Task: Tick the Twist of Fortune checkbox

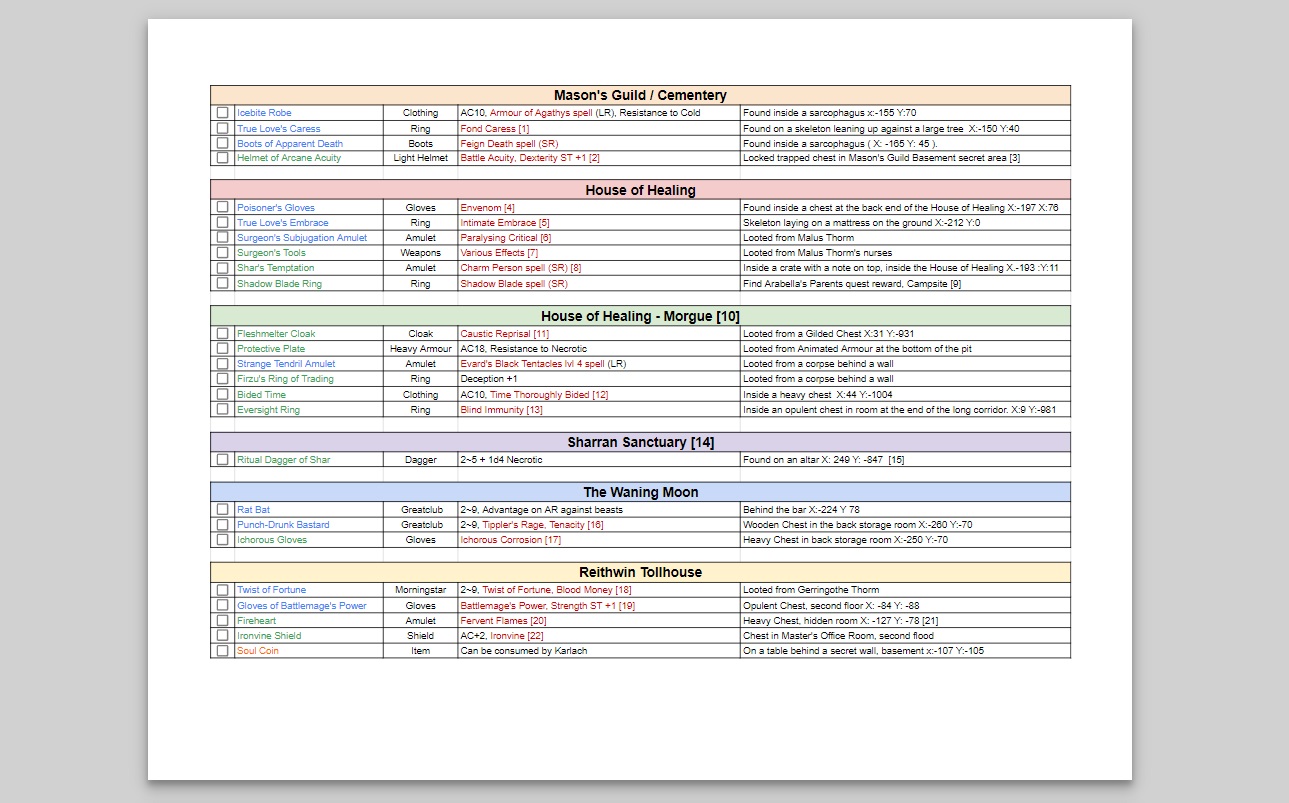Action: pyautogui.click(x=222, y=590)
